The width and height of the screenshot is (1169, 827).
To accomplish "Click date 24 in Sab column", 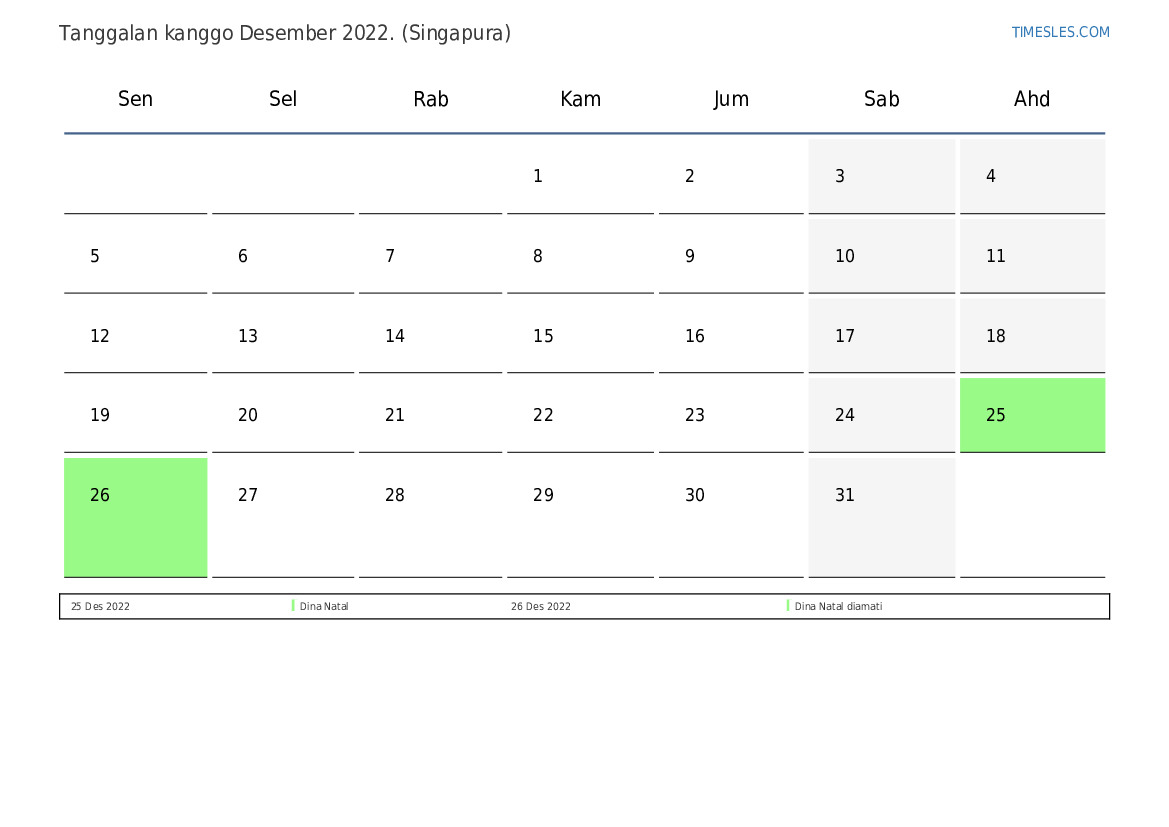I will tap(845, 416).
